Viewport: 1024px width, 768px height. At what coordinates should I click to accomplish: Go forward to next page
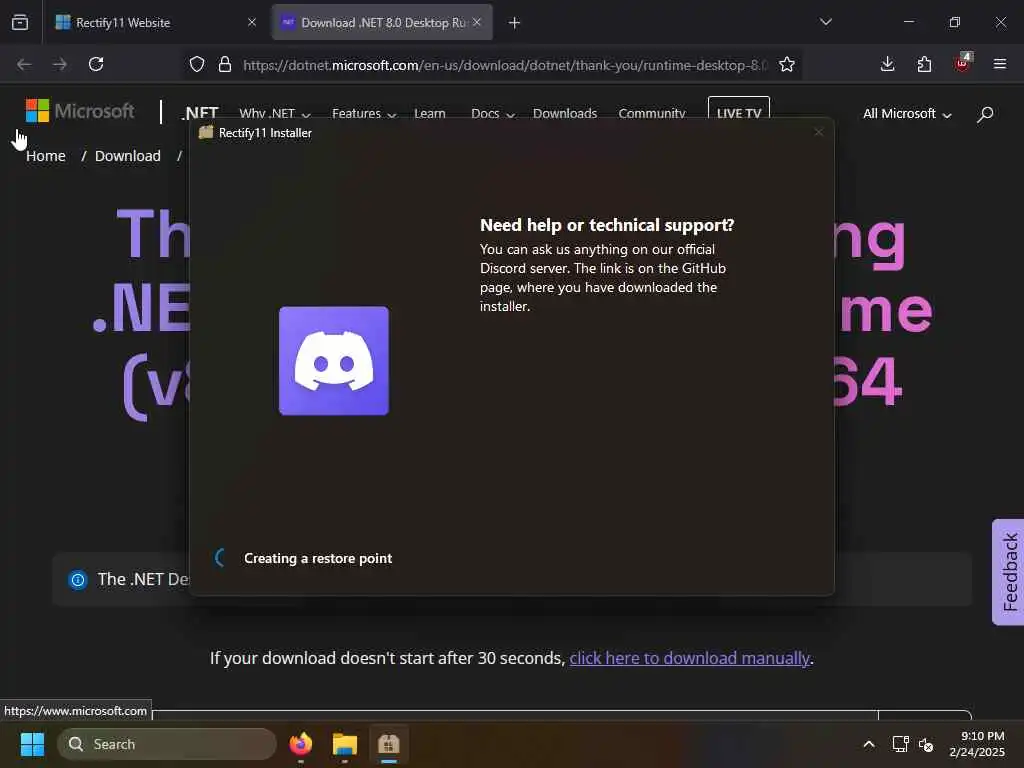click(59, 64)
